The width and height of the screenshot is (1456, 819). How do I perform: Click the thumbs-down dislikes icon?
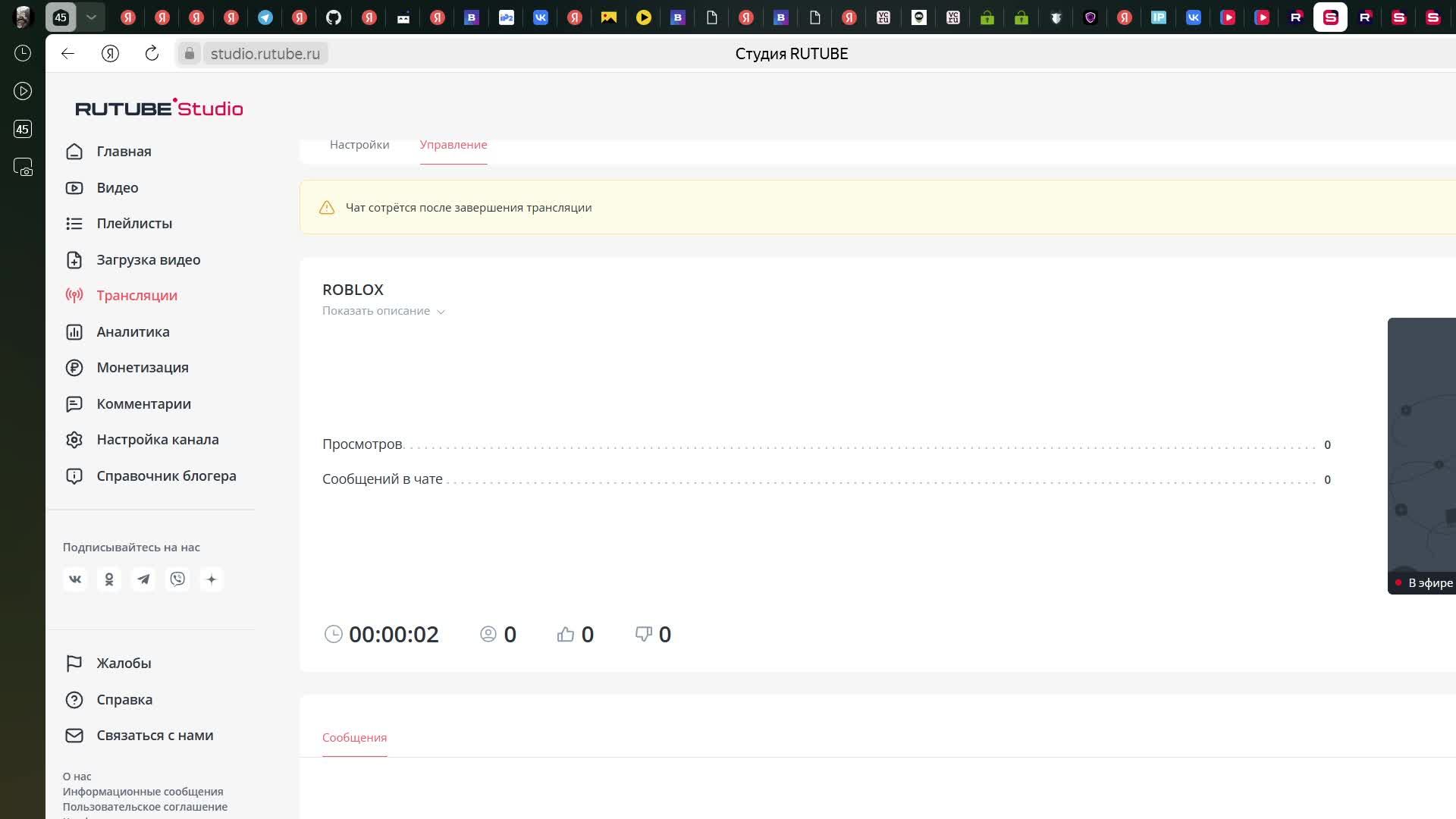click(644, 634)
